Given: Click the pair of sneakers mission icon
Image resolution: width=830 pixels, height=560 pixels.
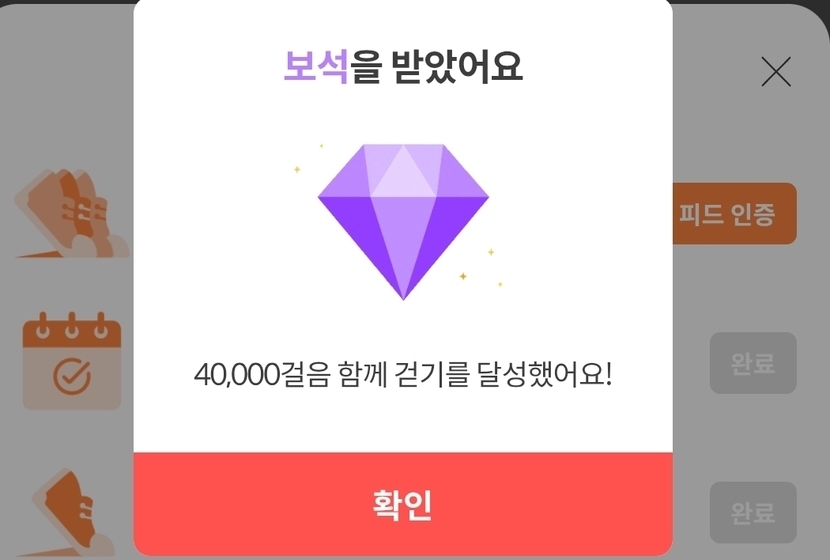Looking at the screenshot, I should pyautogui.click(x=71, y=214).
